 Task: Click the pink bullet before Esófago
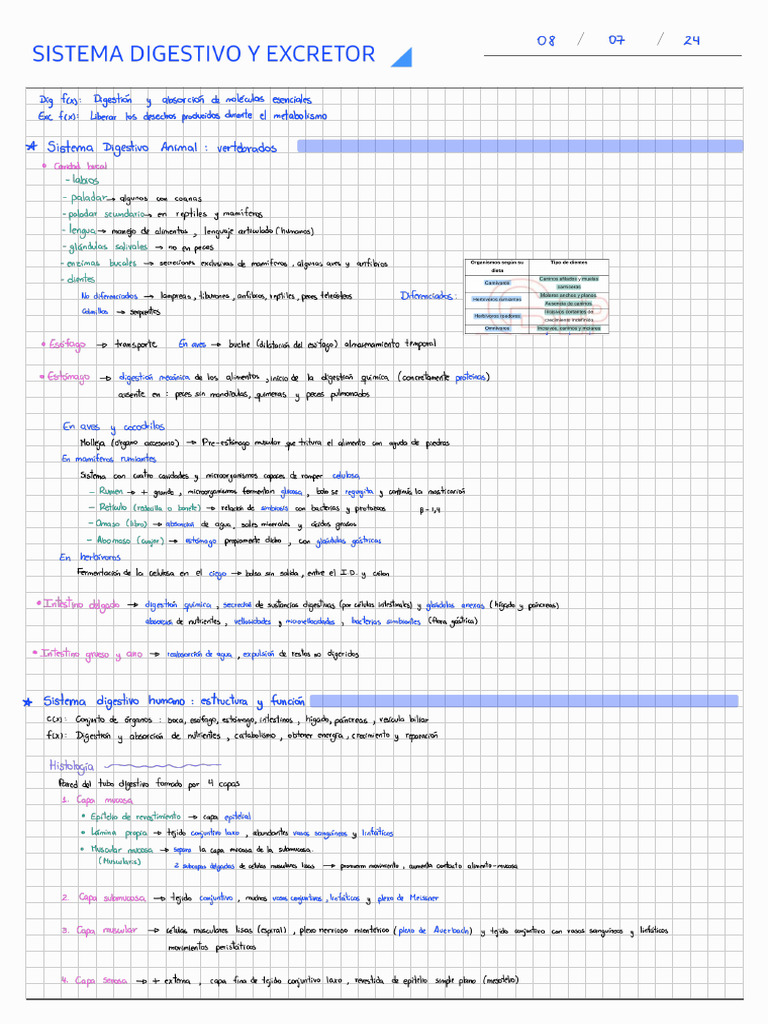(x=43, y=344)
